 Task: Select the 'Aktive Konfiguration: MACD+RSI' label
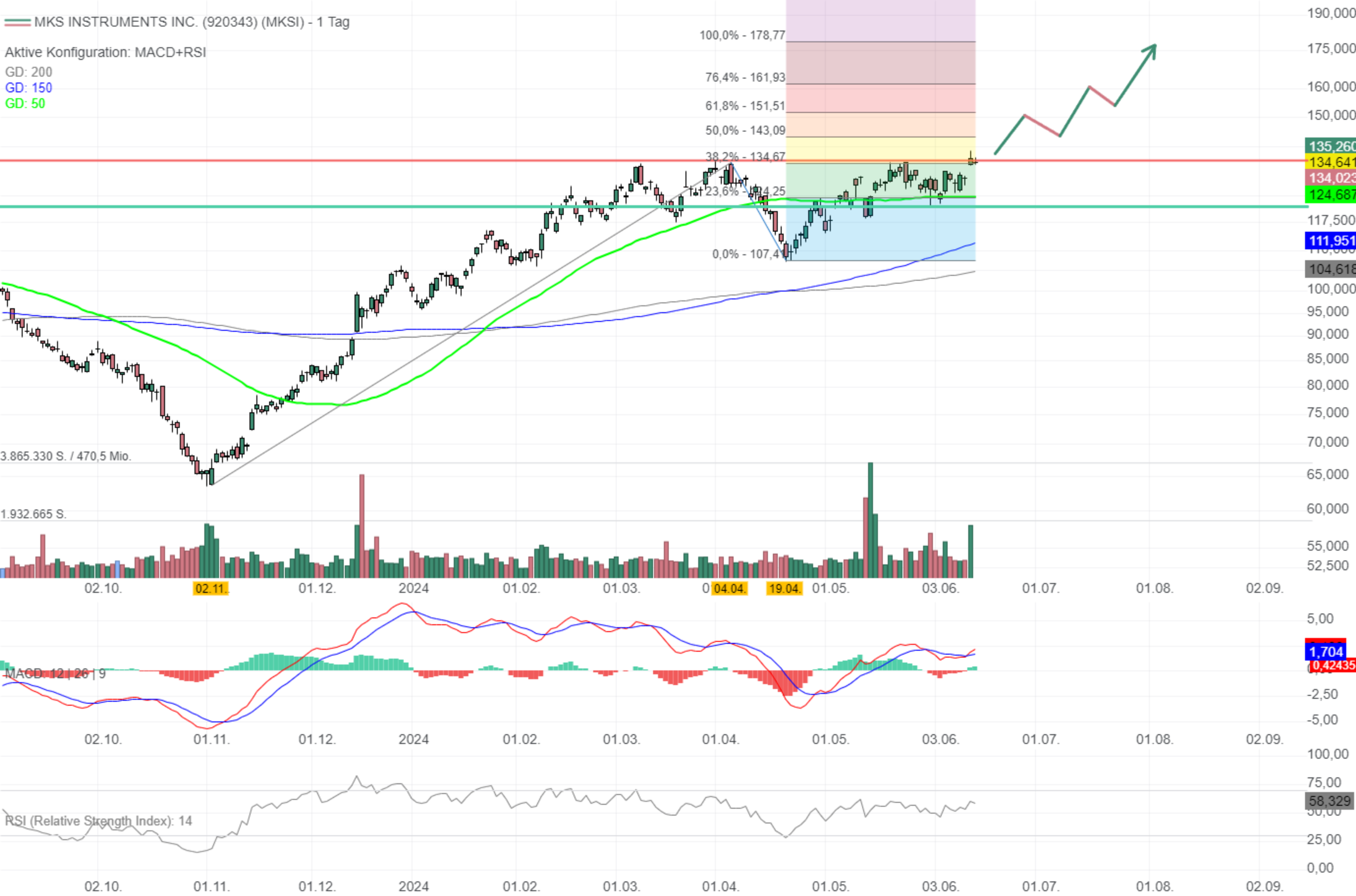pos(105,53)
